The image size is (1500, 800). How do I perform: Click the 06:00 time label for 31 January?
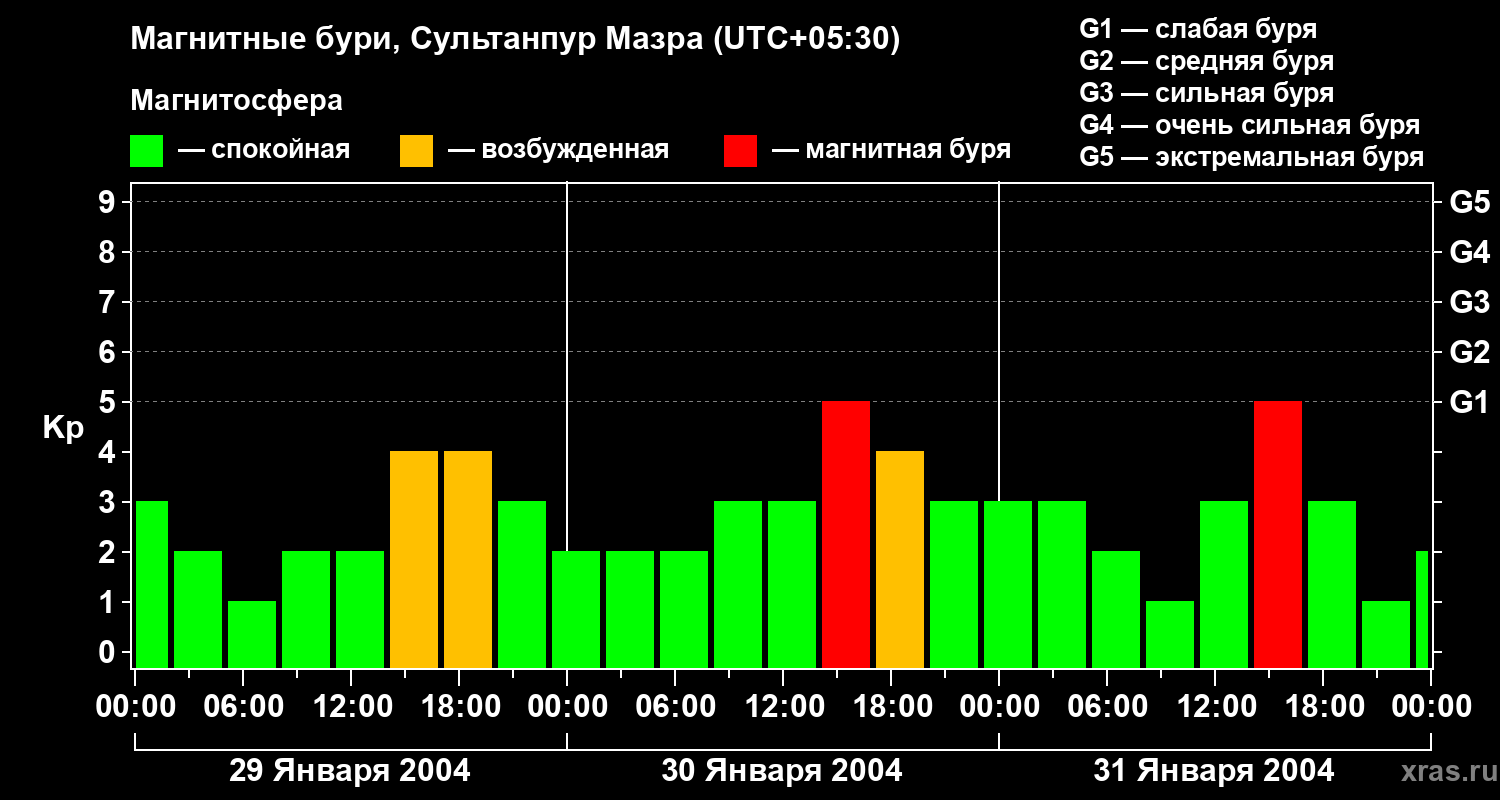pos(1107,707)
